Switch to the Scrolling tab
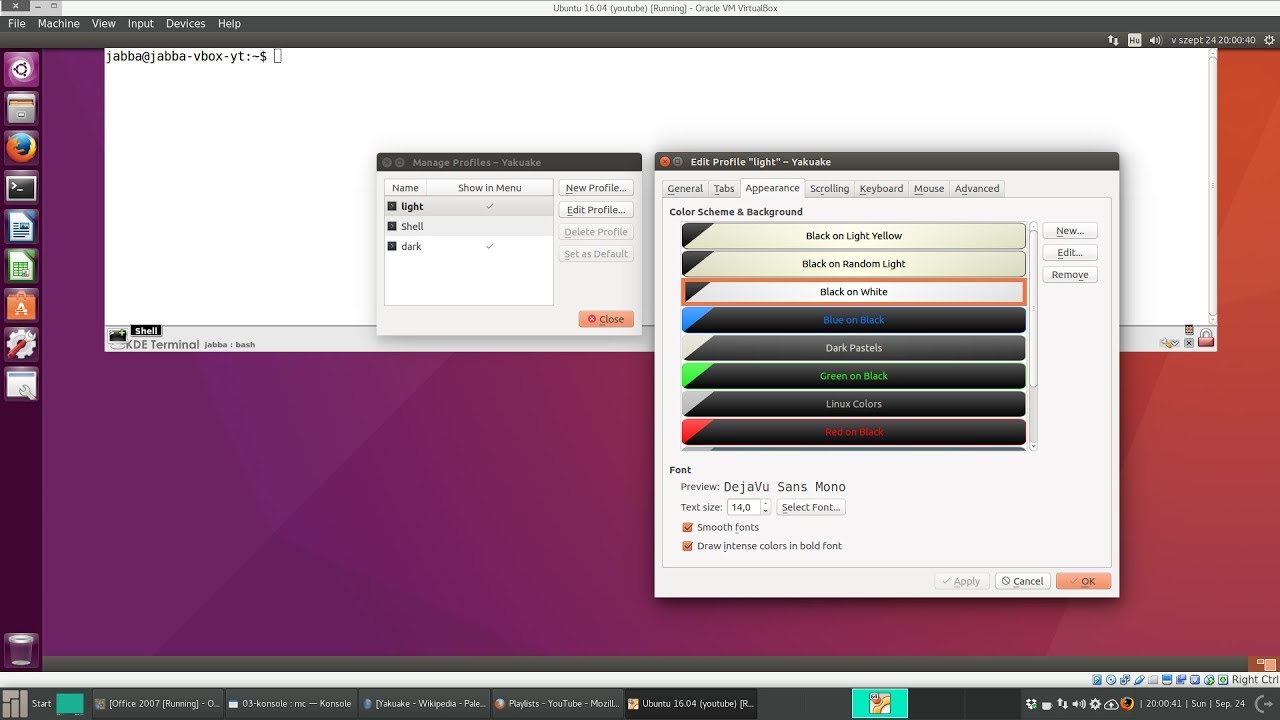 829,188
